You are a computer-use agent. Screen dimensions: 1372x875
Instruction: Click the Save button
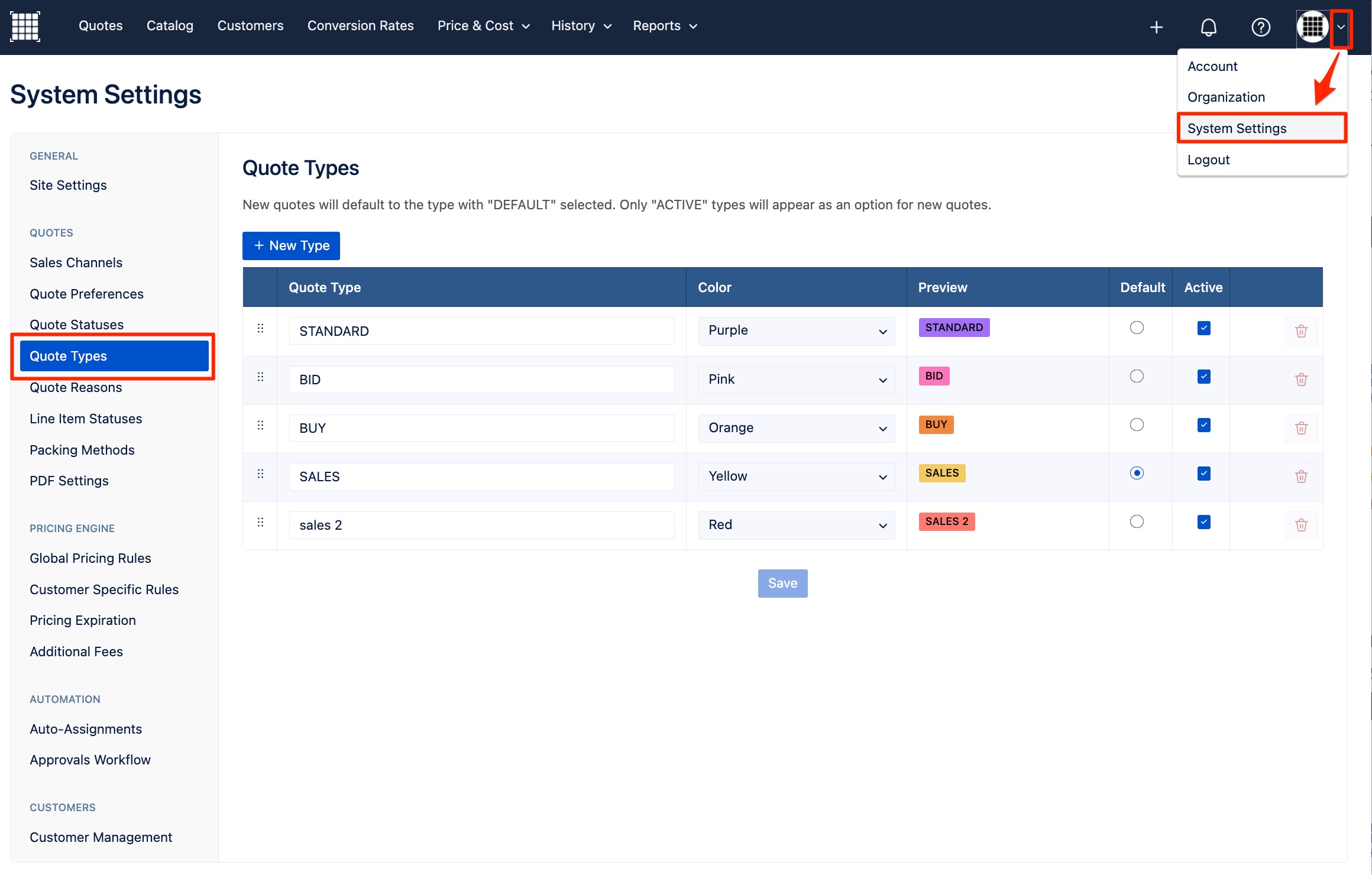[x=782, y=583]
